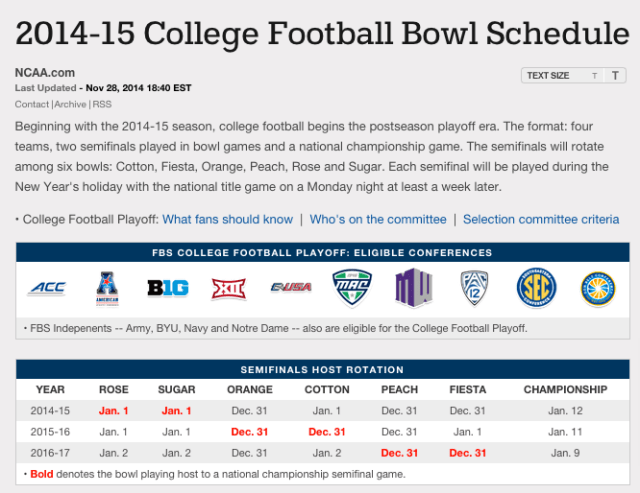Open the SEC conference logo
Viewport: 640px width, 493px height.
tap(535, 288)
